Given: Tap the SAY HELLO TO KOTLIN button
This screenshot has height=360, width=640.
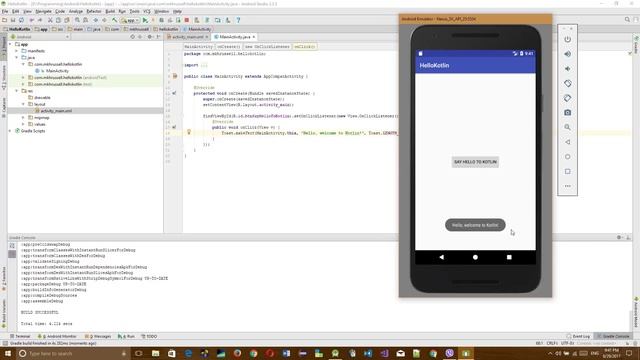Looking at the screenshot, I should (475, 162).
